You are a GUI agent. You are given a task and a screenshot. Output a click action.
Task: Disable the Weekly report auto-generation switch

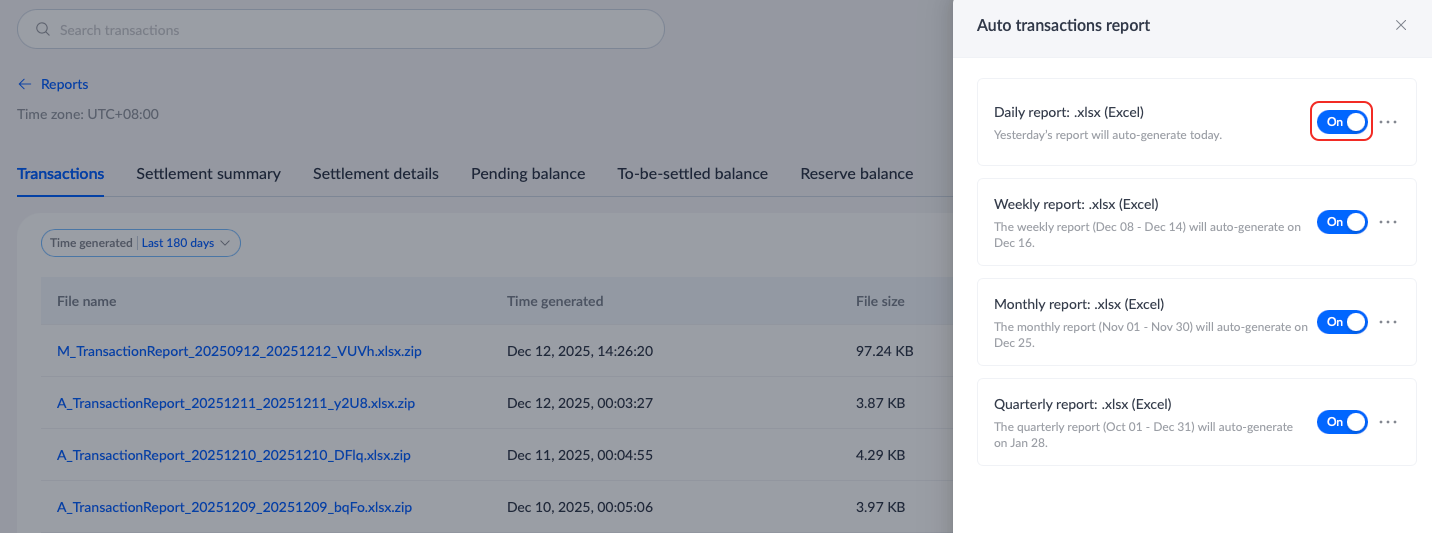[1341, 222]
